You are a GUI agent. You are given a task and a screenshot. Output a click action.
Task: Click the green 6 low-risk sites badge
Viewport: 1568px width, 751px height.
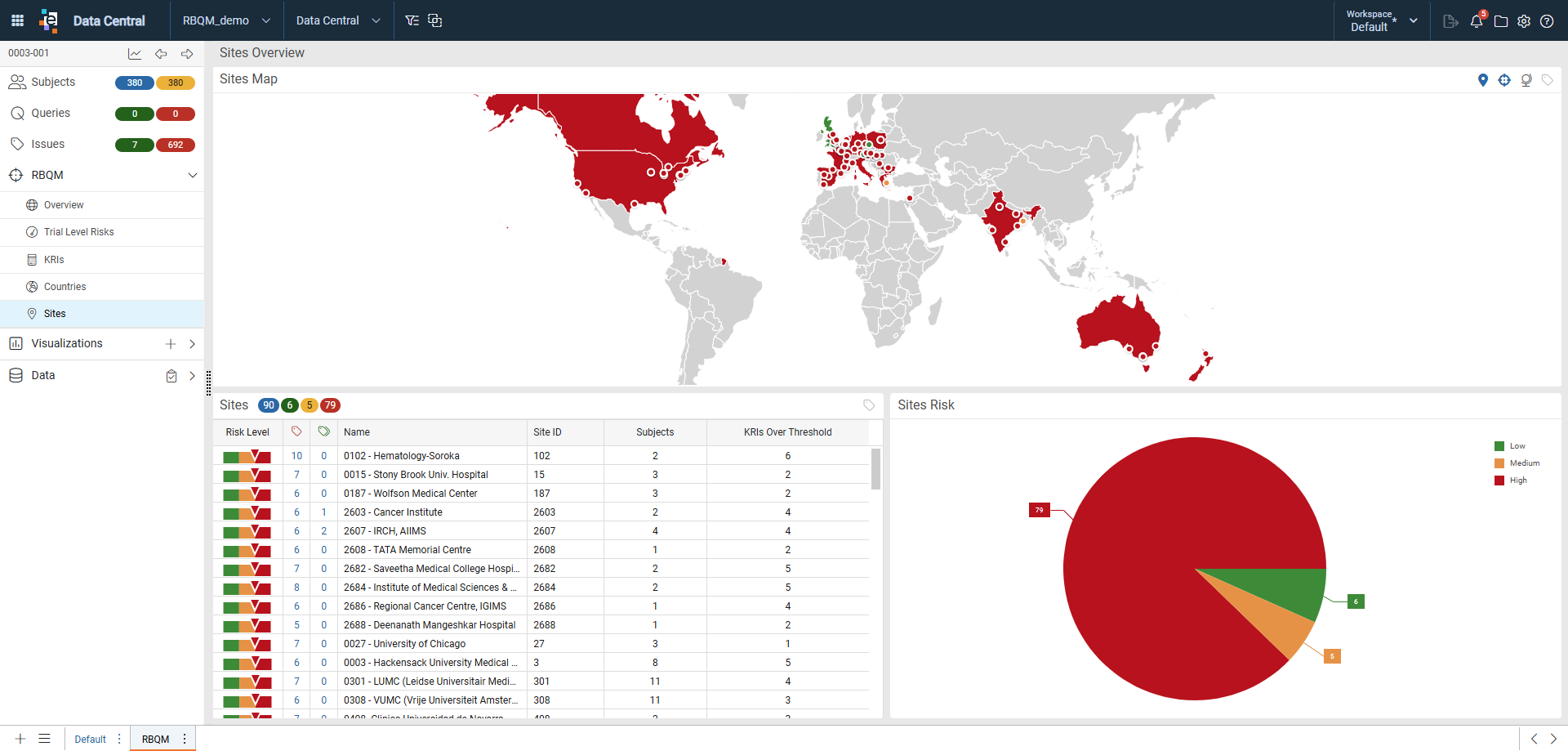(x=290, y=405)
